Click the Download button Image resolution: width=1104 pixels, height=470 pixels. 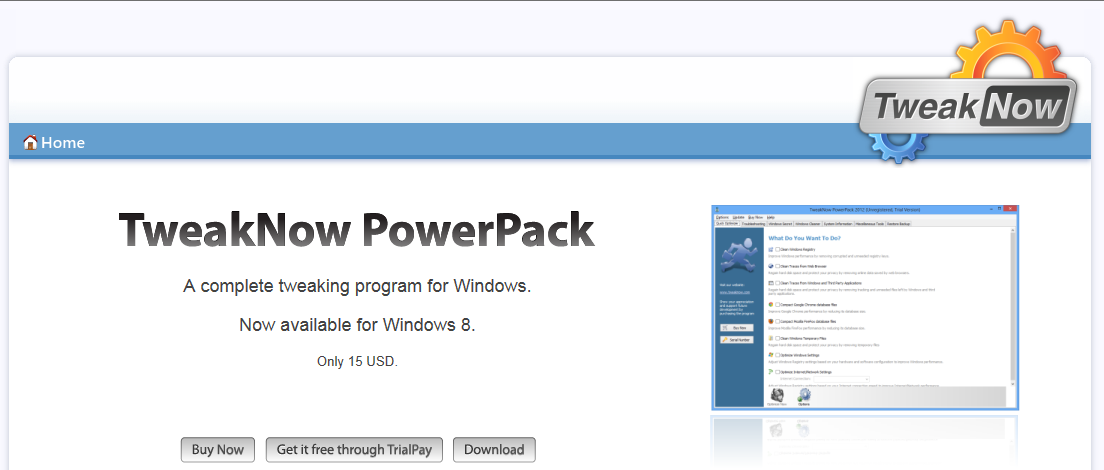point(494,450)
